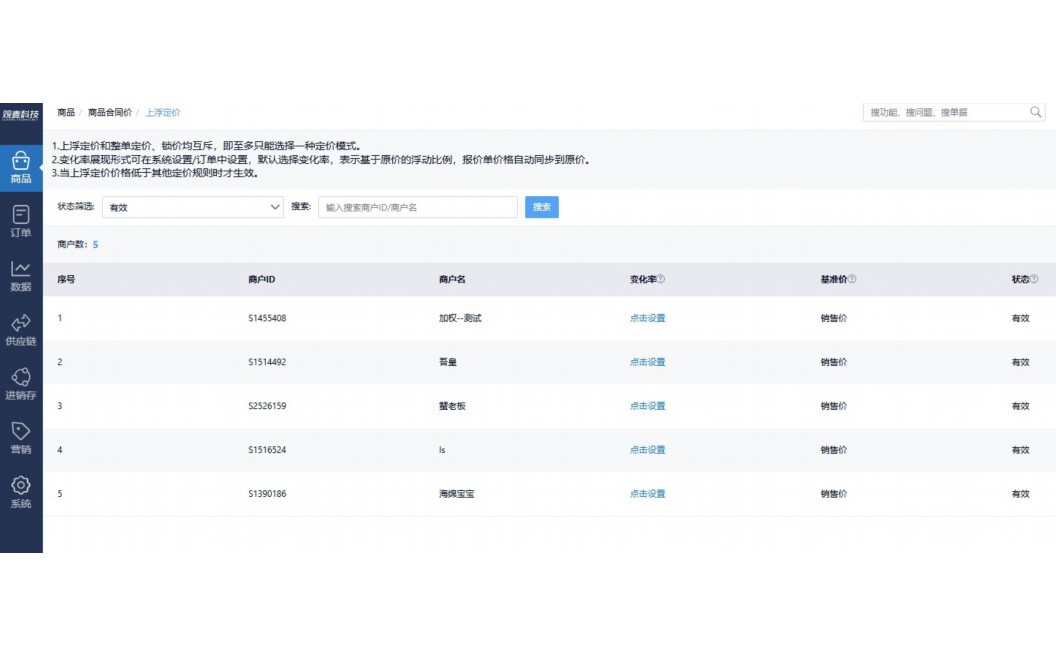
Task: Click the 输入搜索商户ID/商户名 input field
Action: (417, 207)
